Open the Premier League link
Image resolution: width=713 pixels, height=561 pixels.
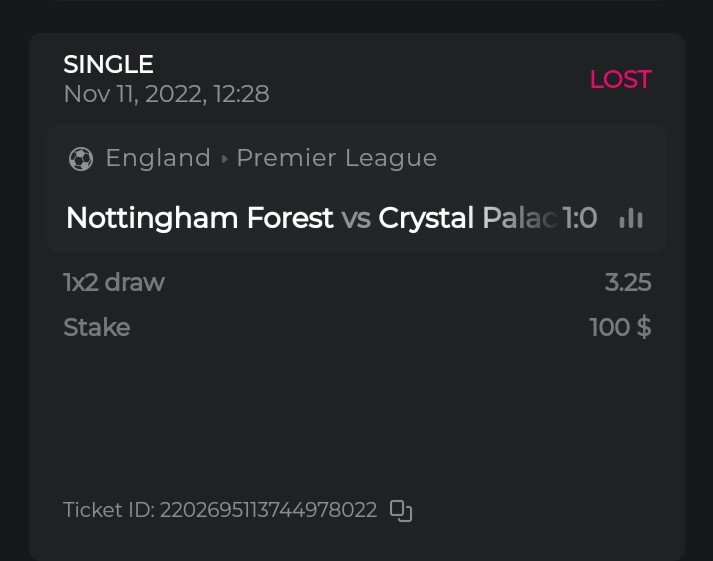point(336,158)
